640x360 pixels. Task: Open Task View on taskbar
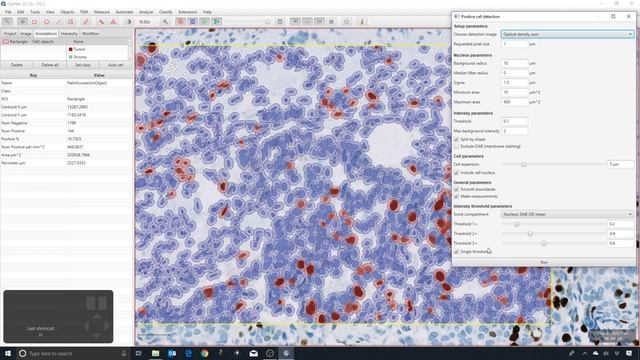tap(139, 353)
